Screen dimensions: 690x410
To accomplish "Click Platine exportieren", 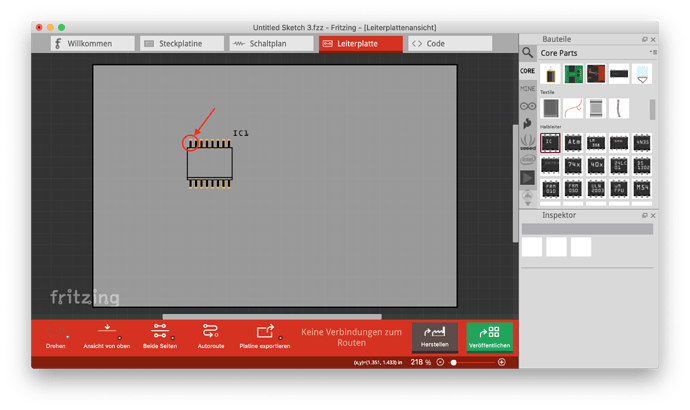I will point(264,337).
